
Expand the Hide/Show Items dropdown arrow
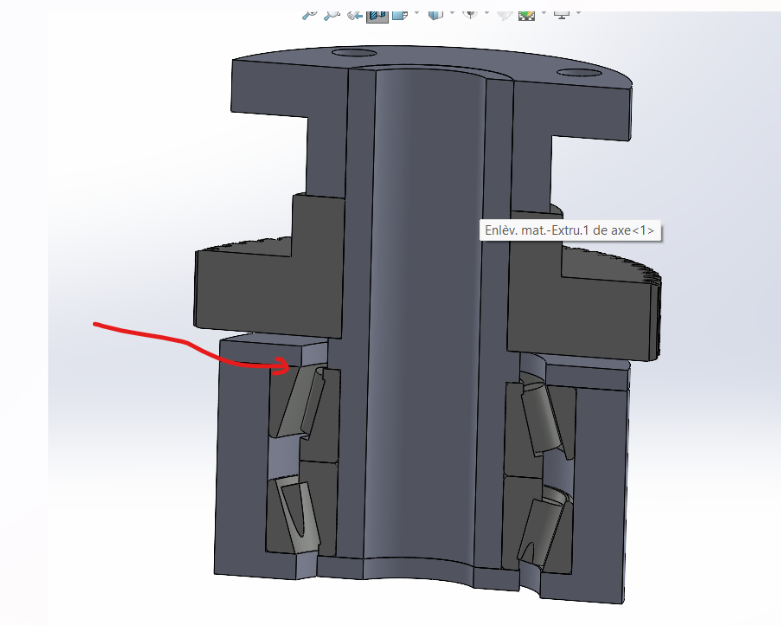click(x=487, y=13)
